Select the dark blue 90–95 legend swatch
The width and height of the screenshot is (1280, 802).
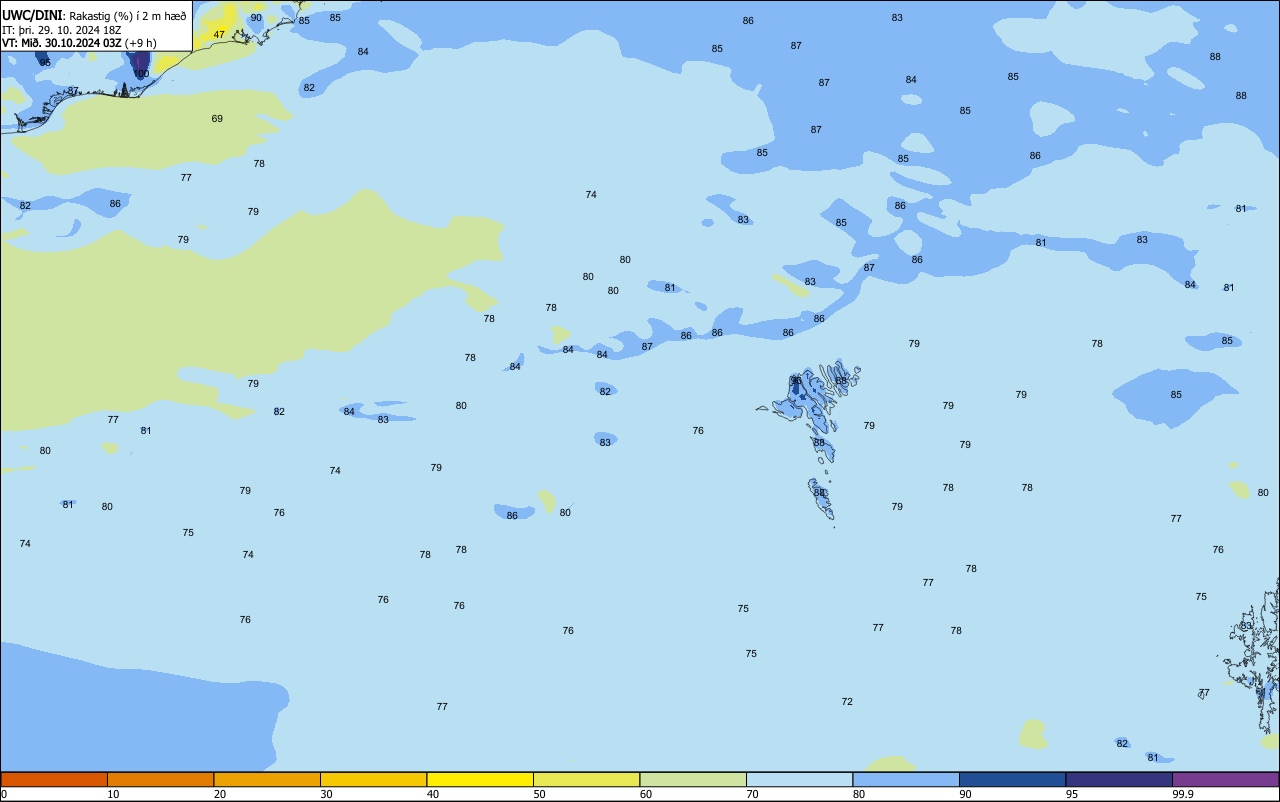[x=1012, y=779]
